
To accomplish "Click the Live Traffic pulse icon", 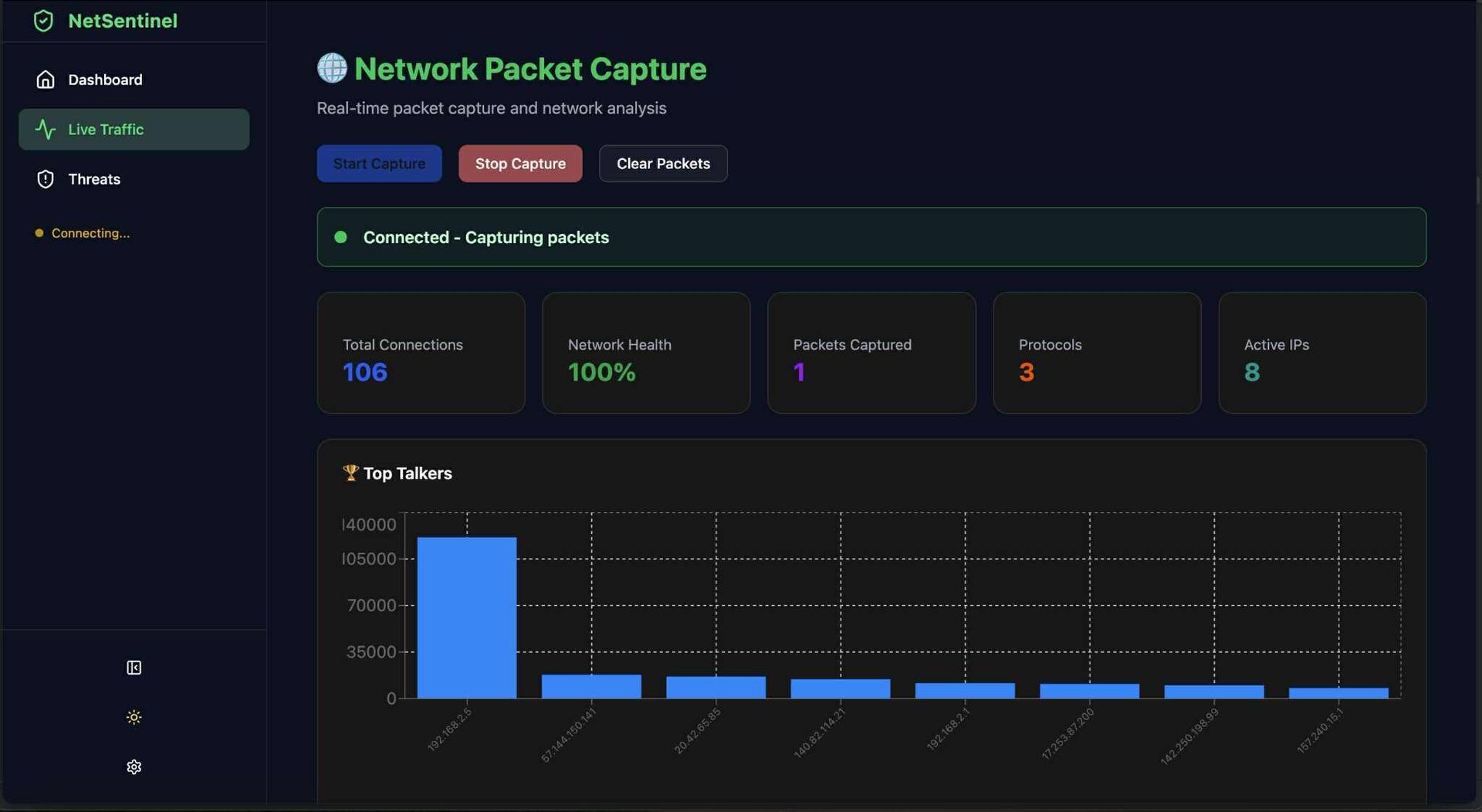I will click(46, 130).
